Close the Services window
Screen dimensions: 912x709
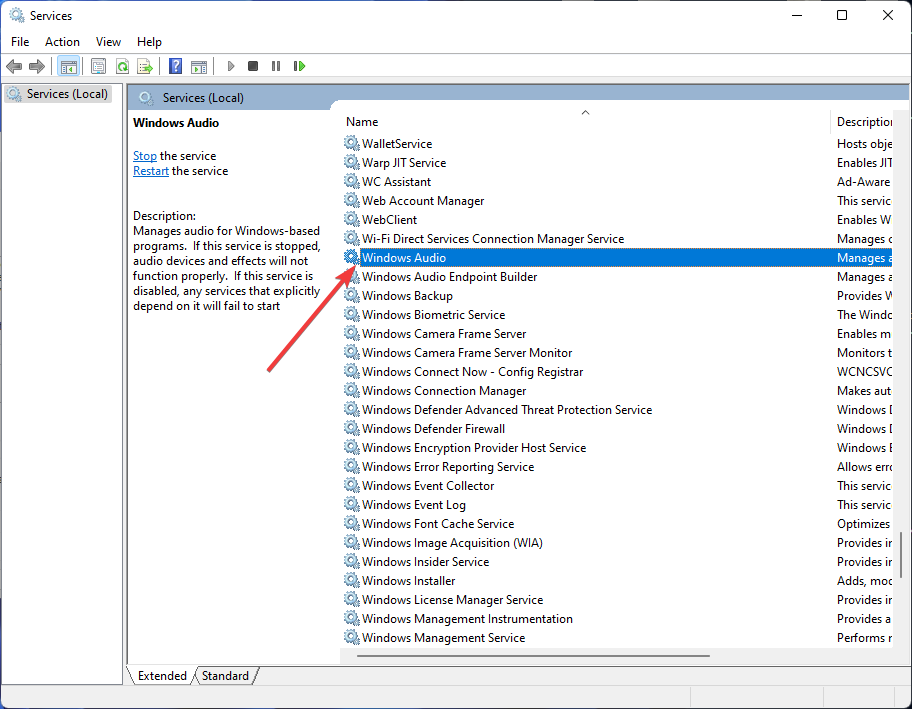[x=888, y=15]
